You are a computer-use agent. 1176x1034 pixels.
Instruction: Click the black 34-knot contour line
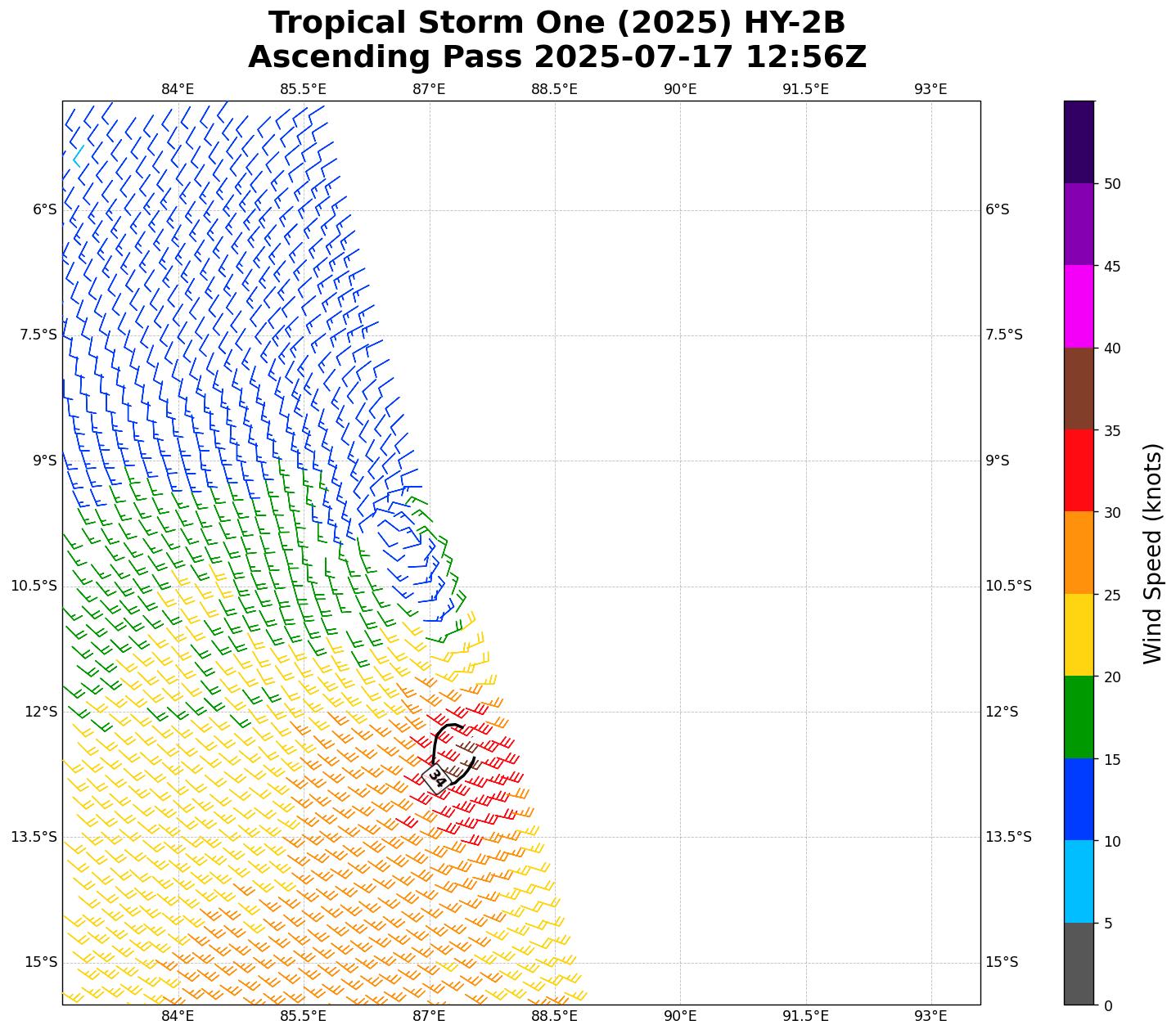tap(434, 740)
